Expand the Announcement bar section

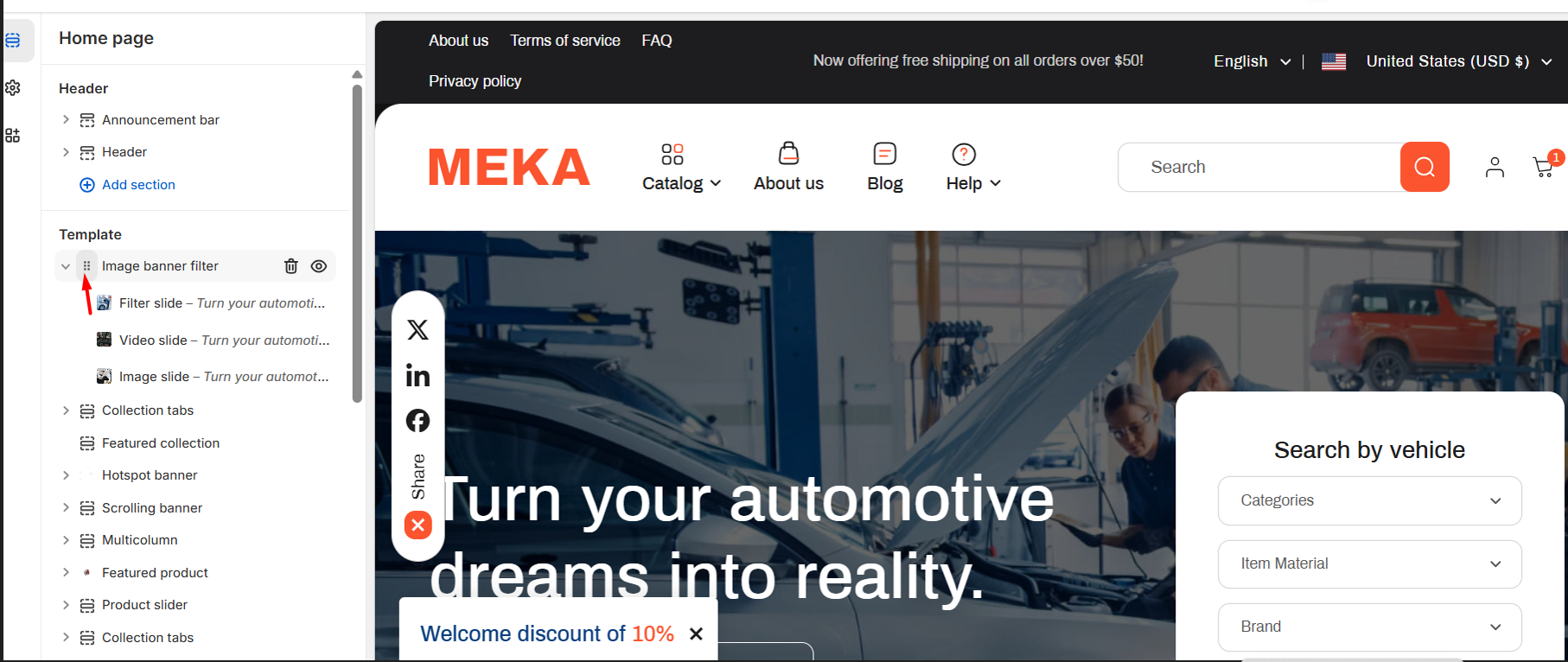[x=66, y=119]
